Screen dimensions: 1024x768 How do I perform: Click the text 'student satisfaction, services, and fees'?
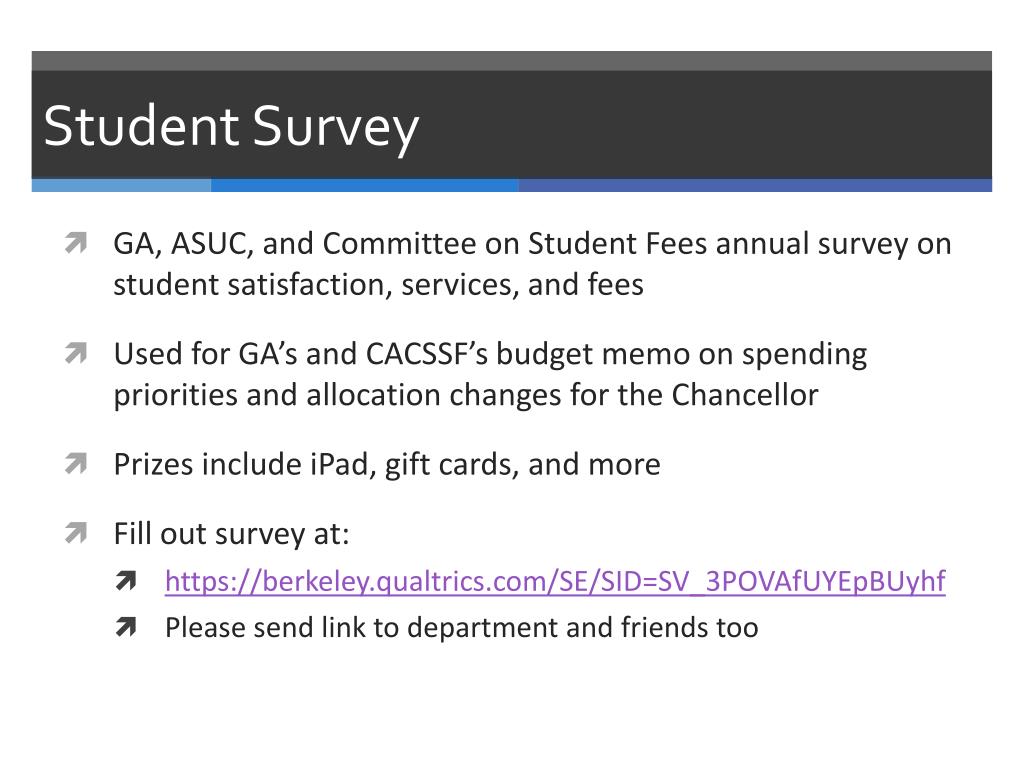point(378,285)
